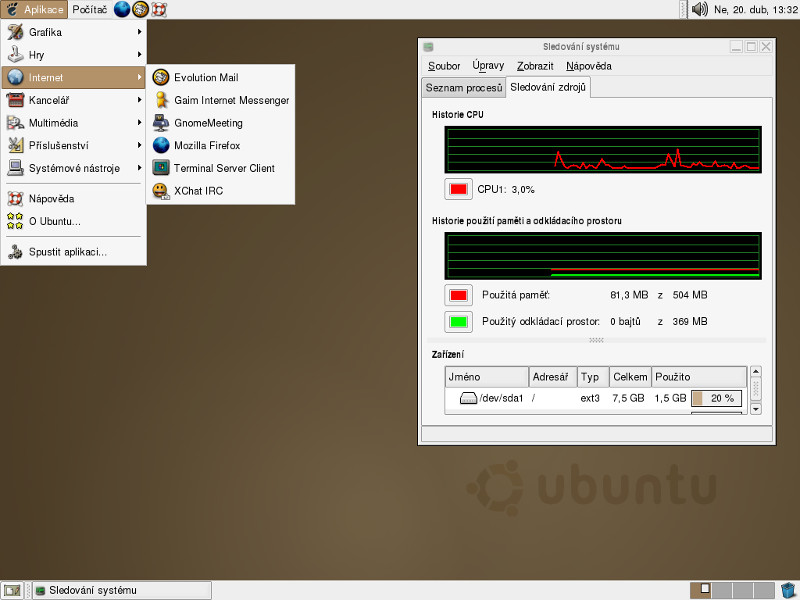Change the odkládací prostor green swatch
The width and height of the screenshot is (800, 600).
458,321
